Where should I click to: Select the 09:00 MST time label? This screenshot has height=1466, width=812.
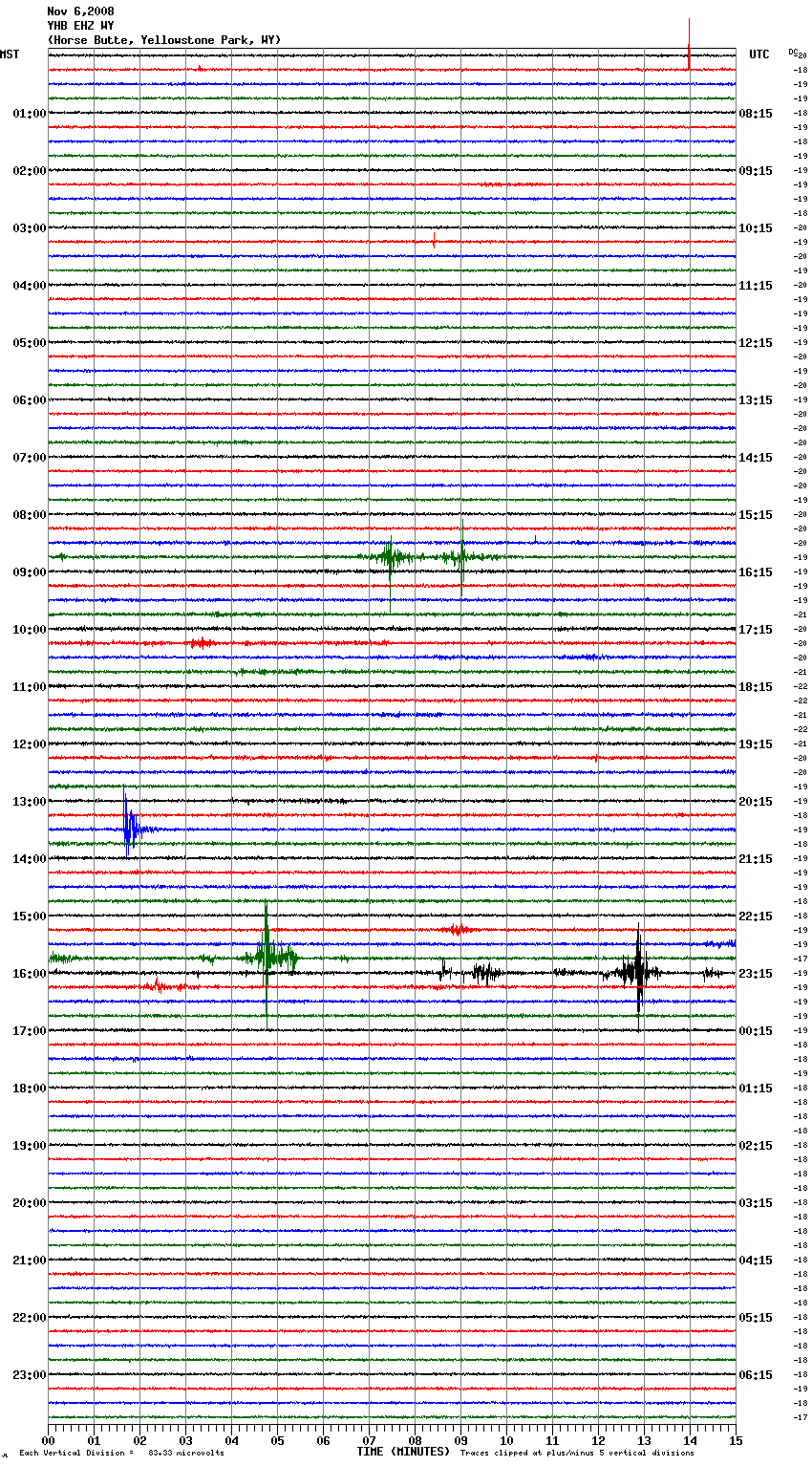tap(30, 572)
